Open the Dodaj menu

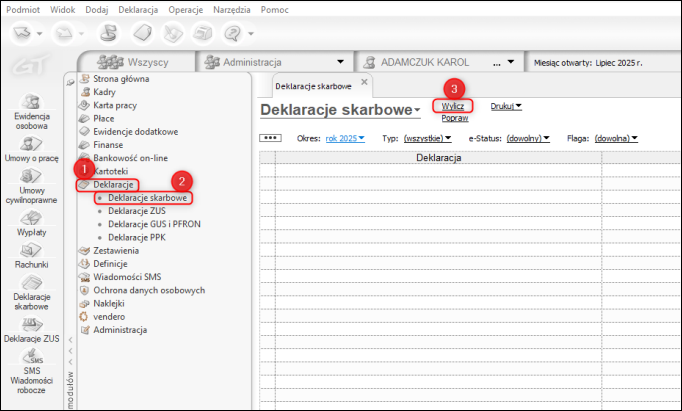pyautogui.click(x=97, y=10)
